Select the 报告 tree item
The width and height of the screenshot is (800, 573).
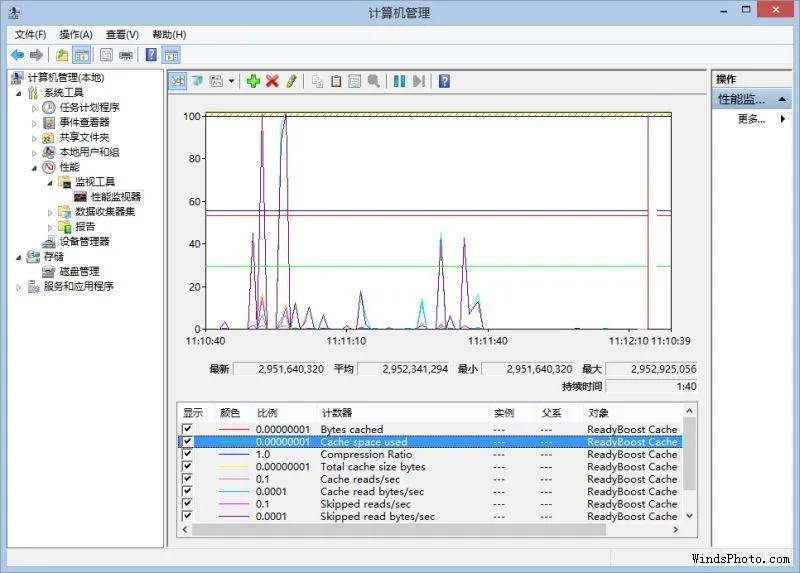coord(85,227)
